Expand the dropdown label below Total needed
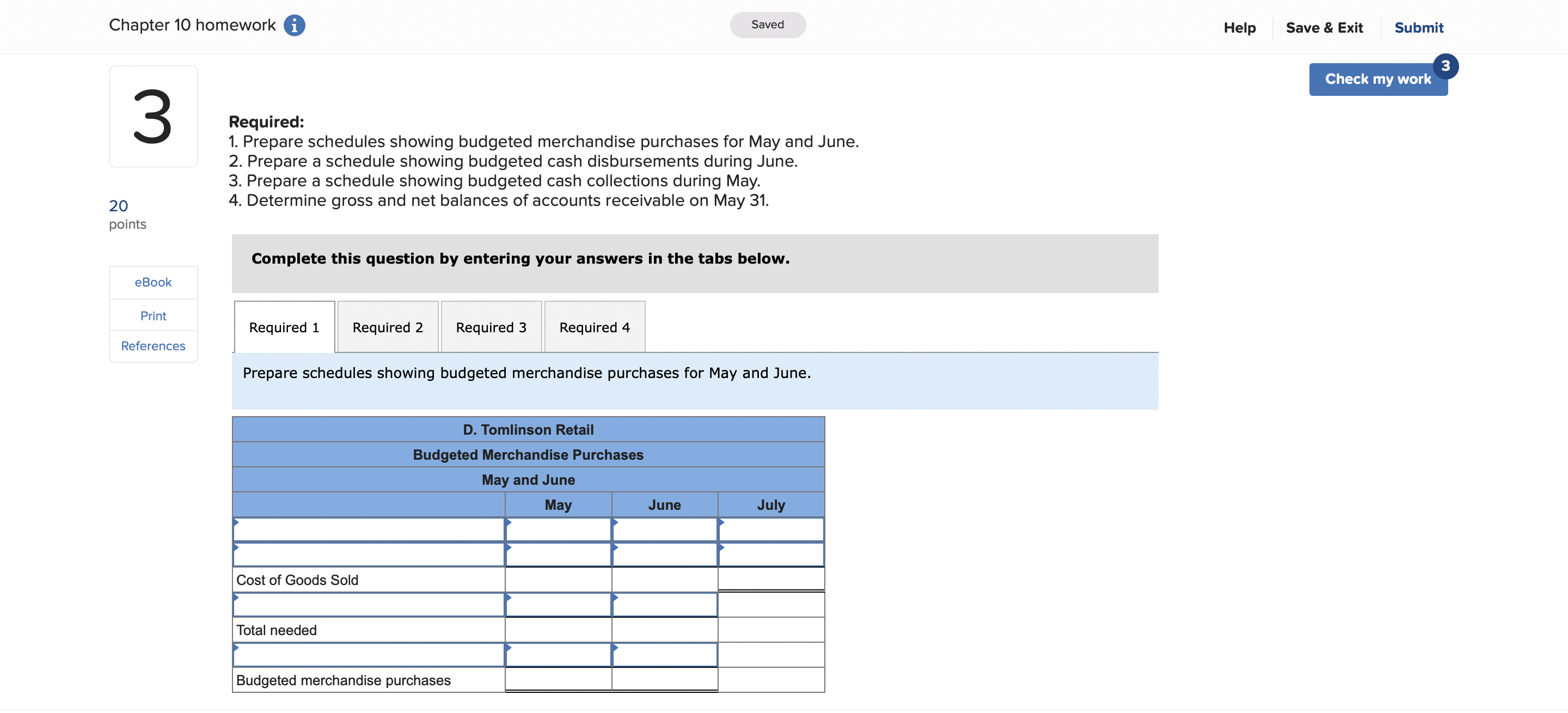Screen dimensions: 1568x713 click(x=368, y=655)
